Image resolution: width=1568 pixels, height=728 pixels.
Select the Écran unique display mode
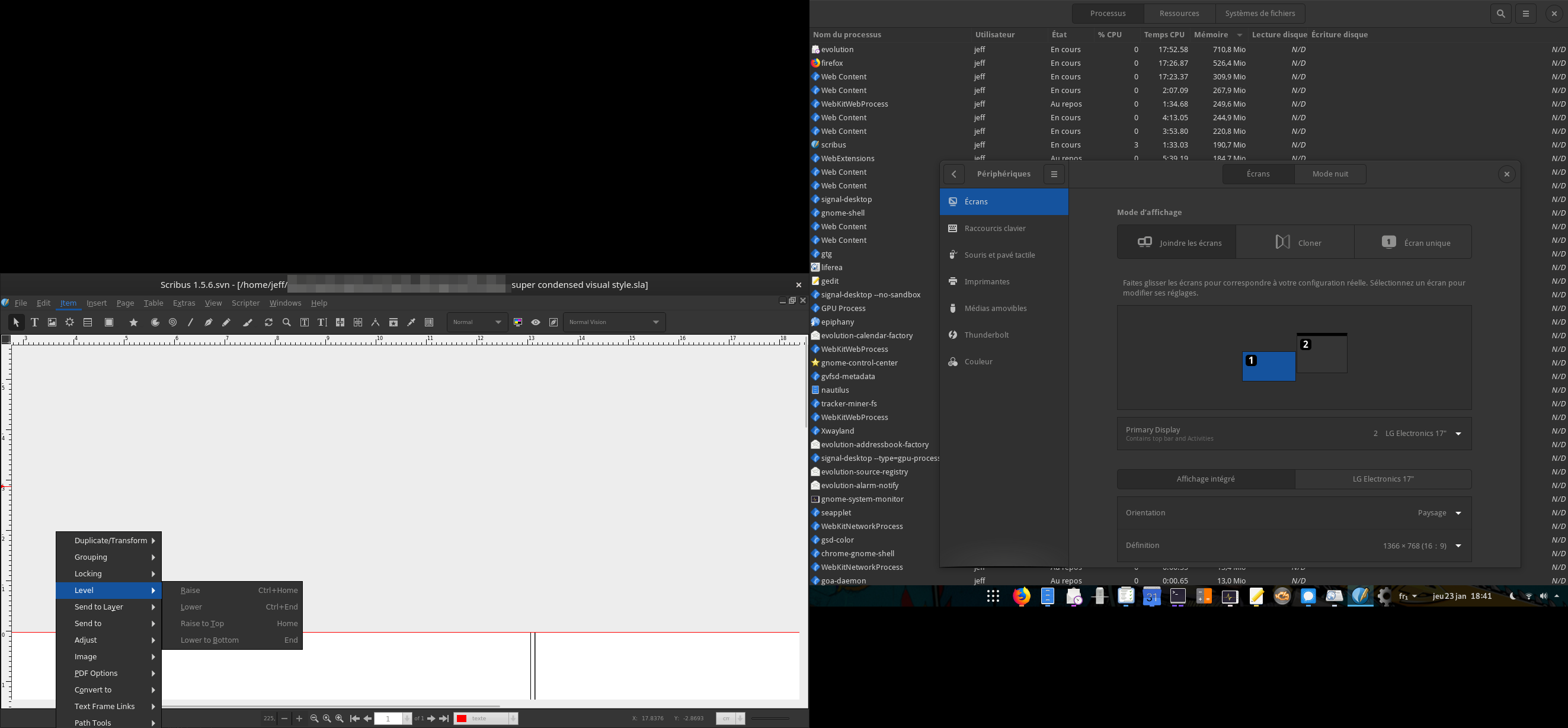click(1413, 242)
